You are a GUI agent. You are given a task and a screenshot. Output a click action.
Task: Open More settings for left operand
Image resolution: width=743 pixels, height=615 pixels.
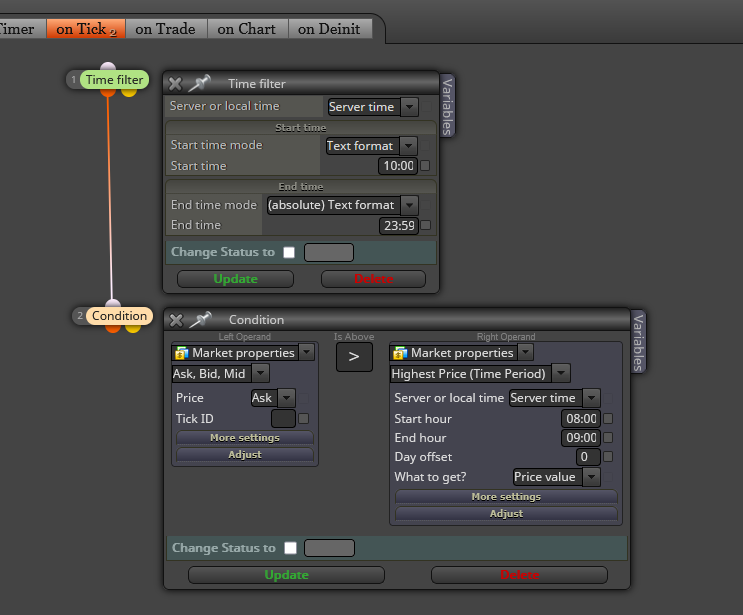click(x=245, y=438)
